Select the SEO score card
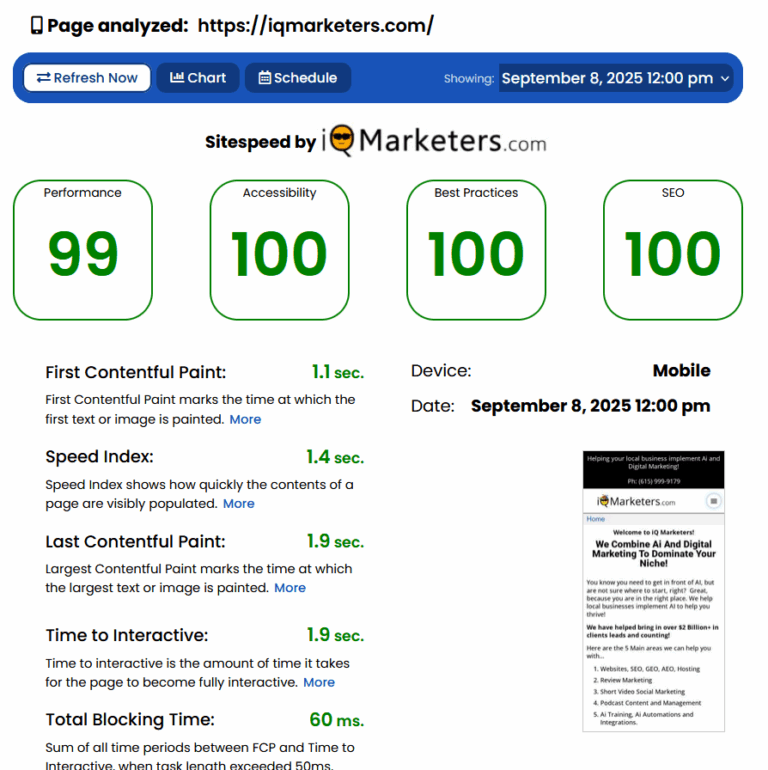 [x=673, y=250]
